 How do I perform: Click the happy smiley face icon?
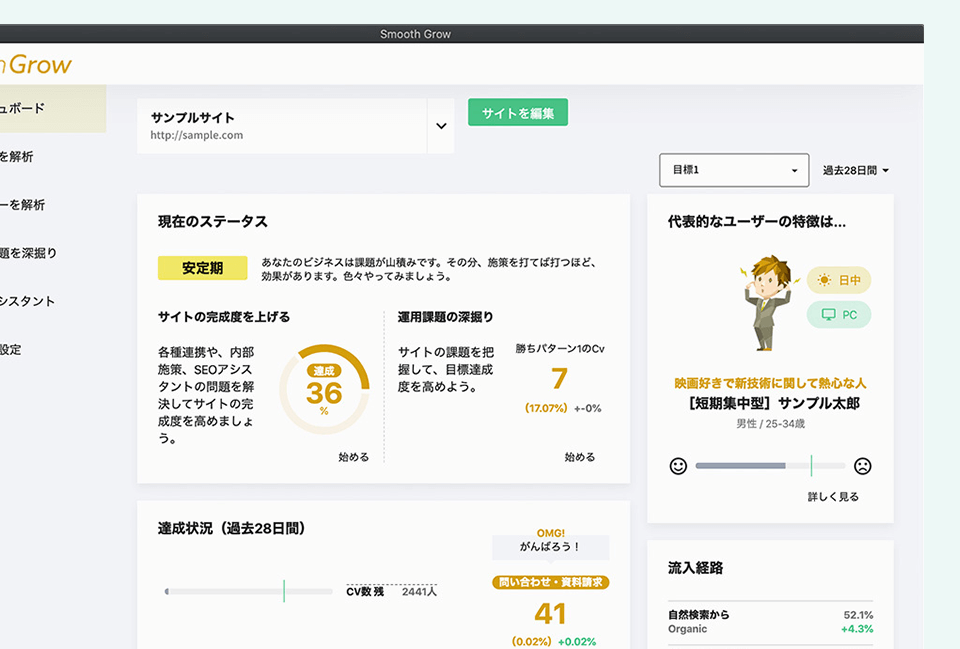678,466
